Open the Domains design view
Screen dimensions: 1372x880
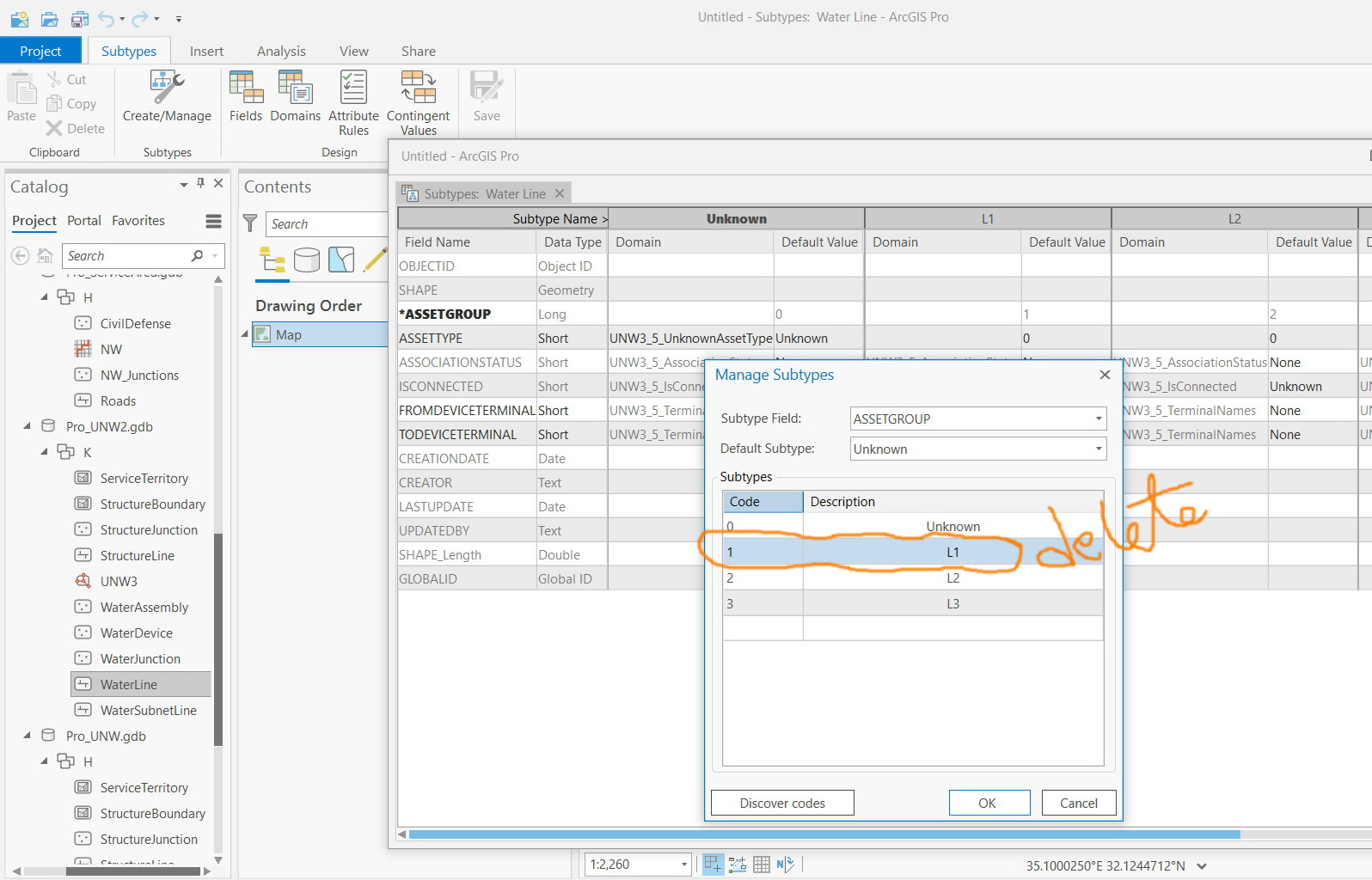(295, 97)
